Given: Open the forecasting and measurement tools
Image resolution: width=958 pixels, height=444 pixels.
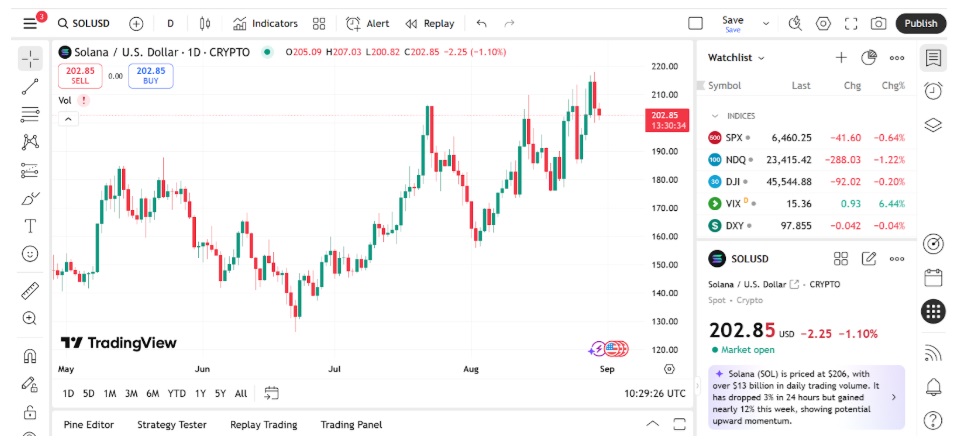Looking at the screenshot, I should click(30, 170).
